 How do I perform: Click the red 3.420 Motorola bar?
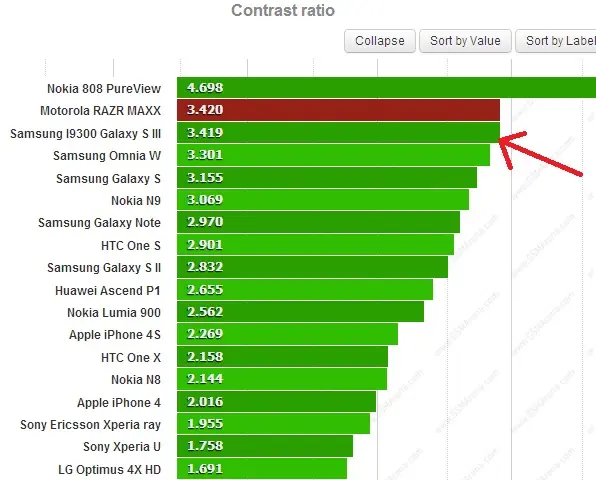tap(338, 110)
